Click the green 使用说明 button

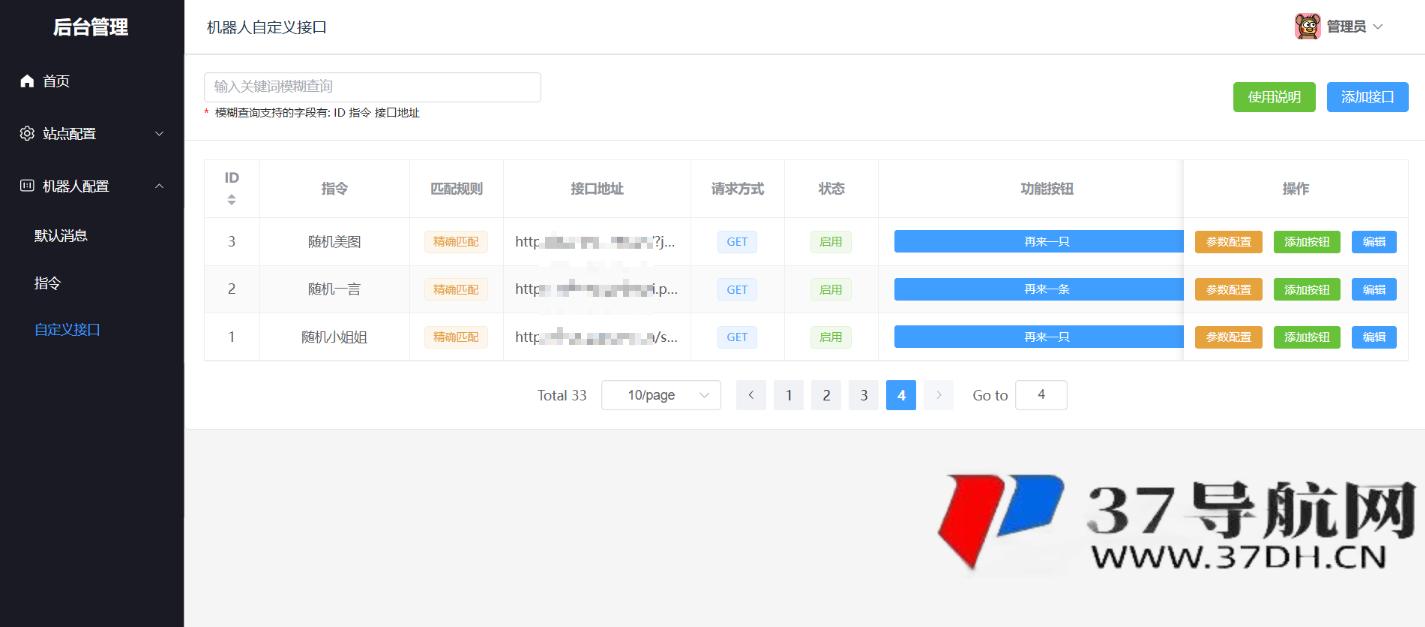(x=1274, y=97)
